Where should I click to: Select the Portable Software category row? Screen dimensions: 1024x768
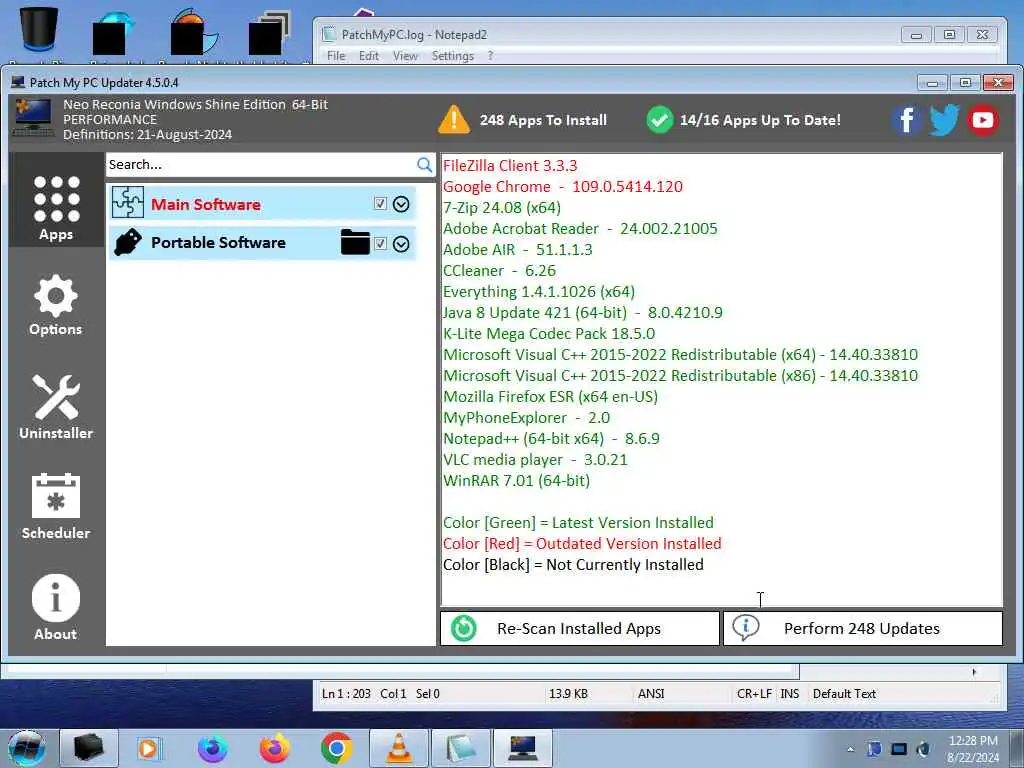262,243
